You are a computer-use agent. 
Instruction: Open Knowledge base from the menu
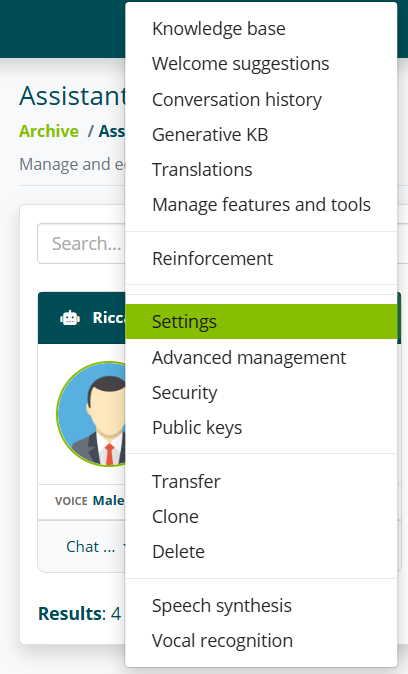coord(261,29)
